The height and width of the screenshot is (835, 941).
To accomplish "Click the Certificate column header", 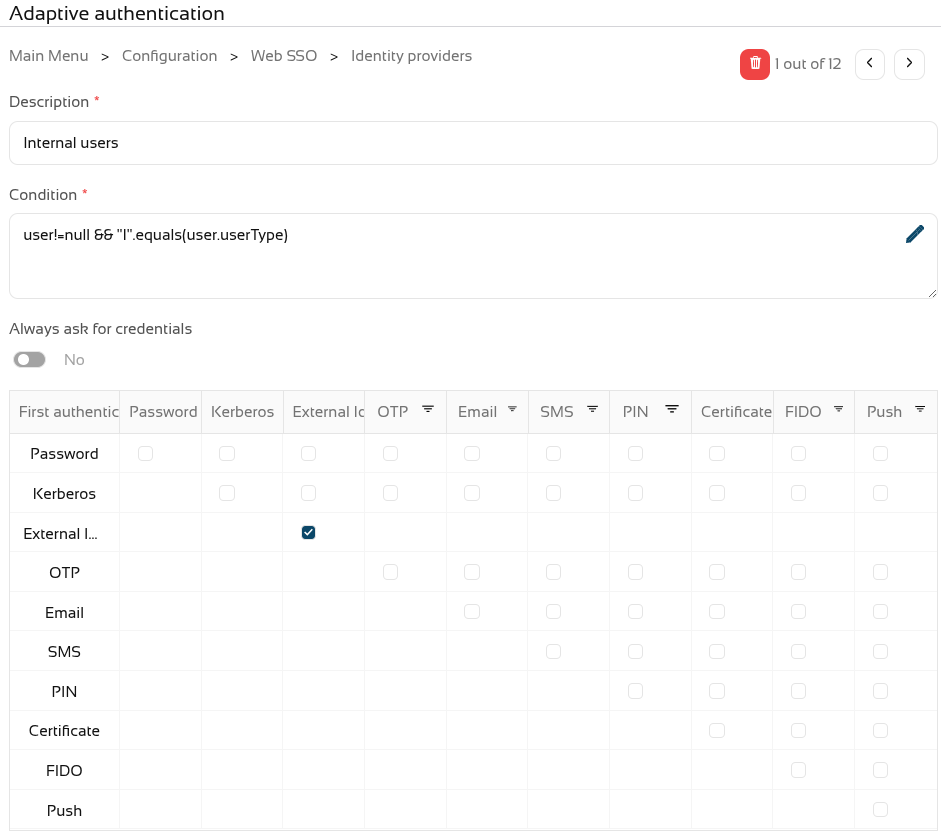I will pos(732,412).
